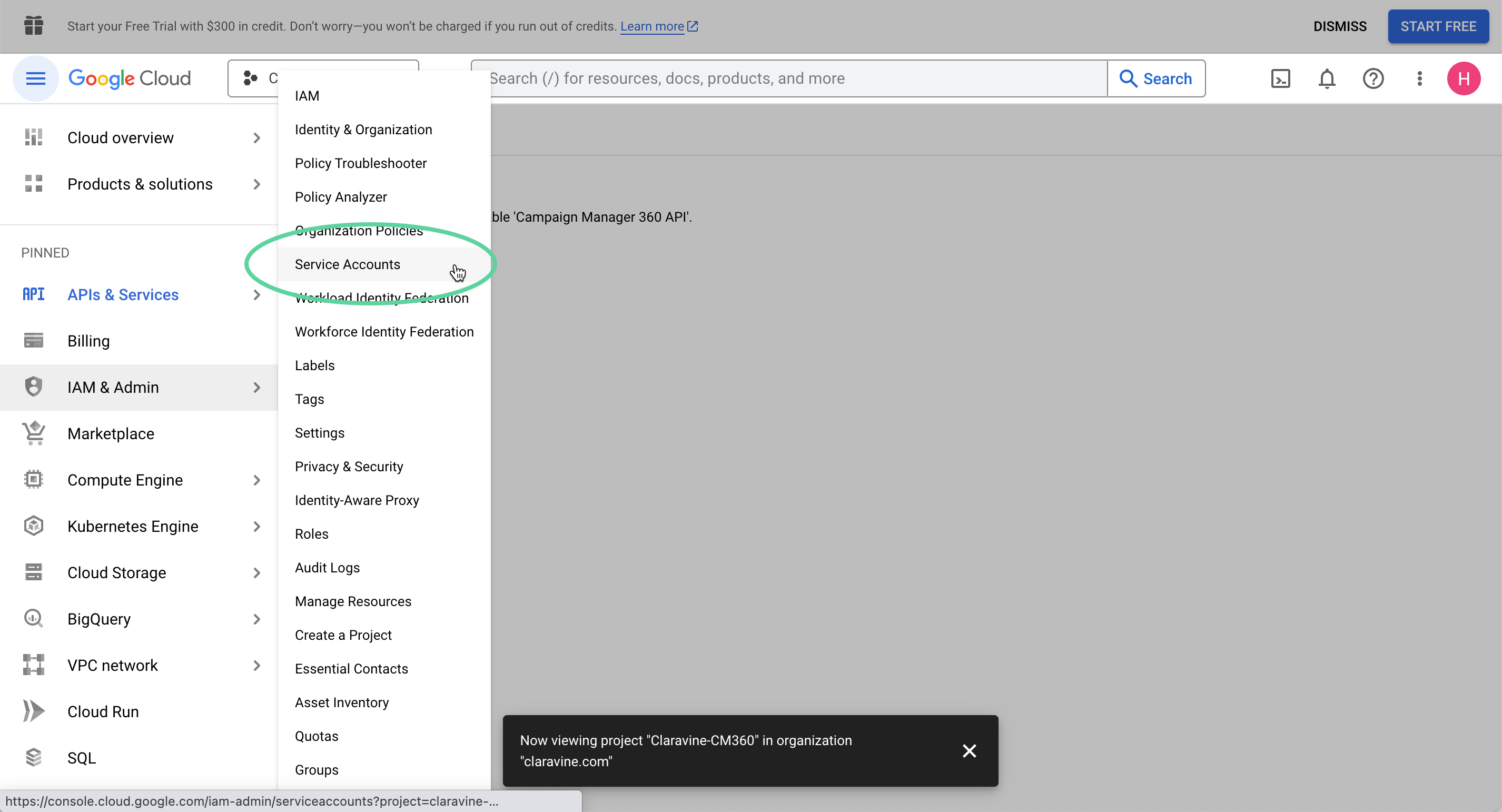Click the START FREE button

(1438, 26)
